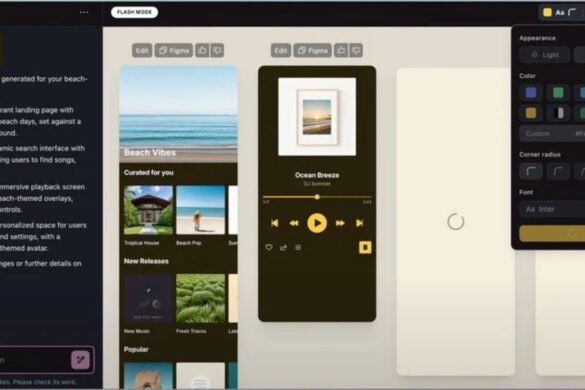The width and height of the screenshot is (585, 390).
Task: Click the queue list icon in player
Action: (298, 247)
